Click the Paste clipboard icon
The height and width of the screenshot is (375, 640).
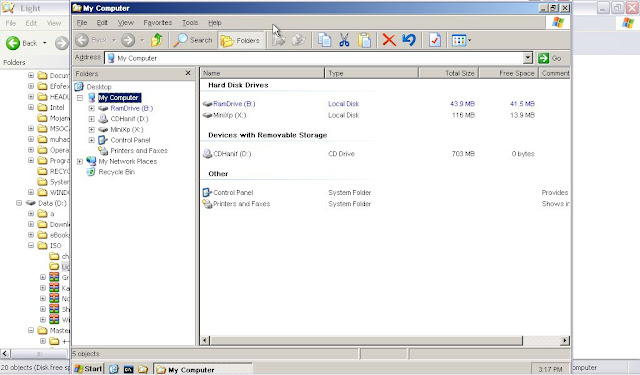point(364,40)
